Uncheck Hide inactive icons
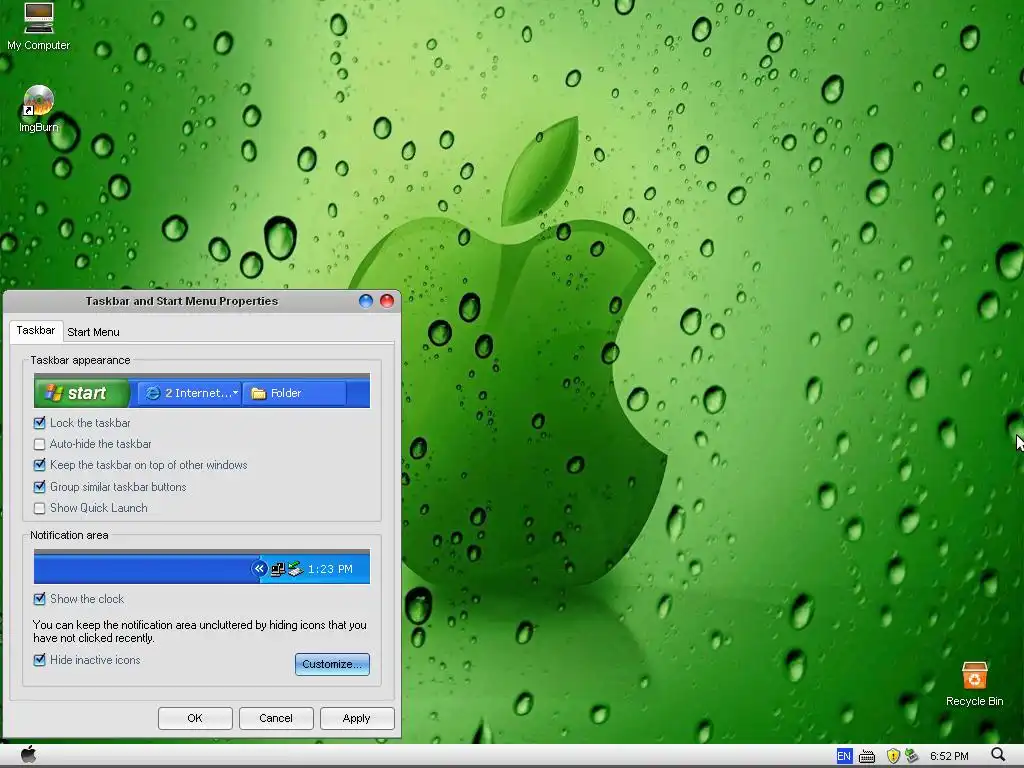The height and width of the screenshot is (768, 1024). coord(40,660)
